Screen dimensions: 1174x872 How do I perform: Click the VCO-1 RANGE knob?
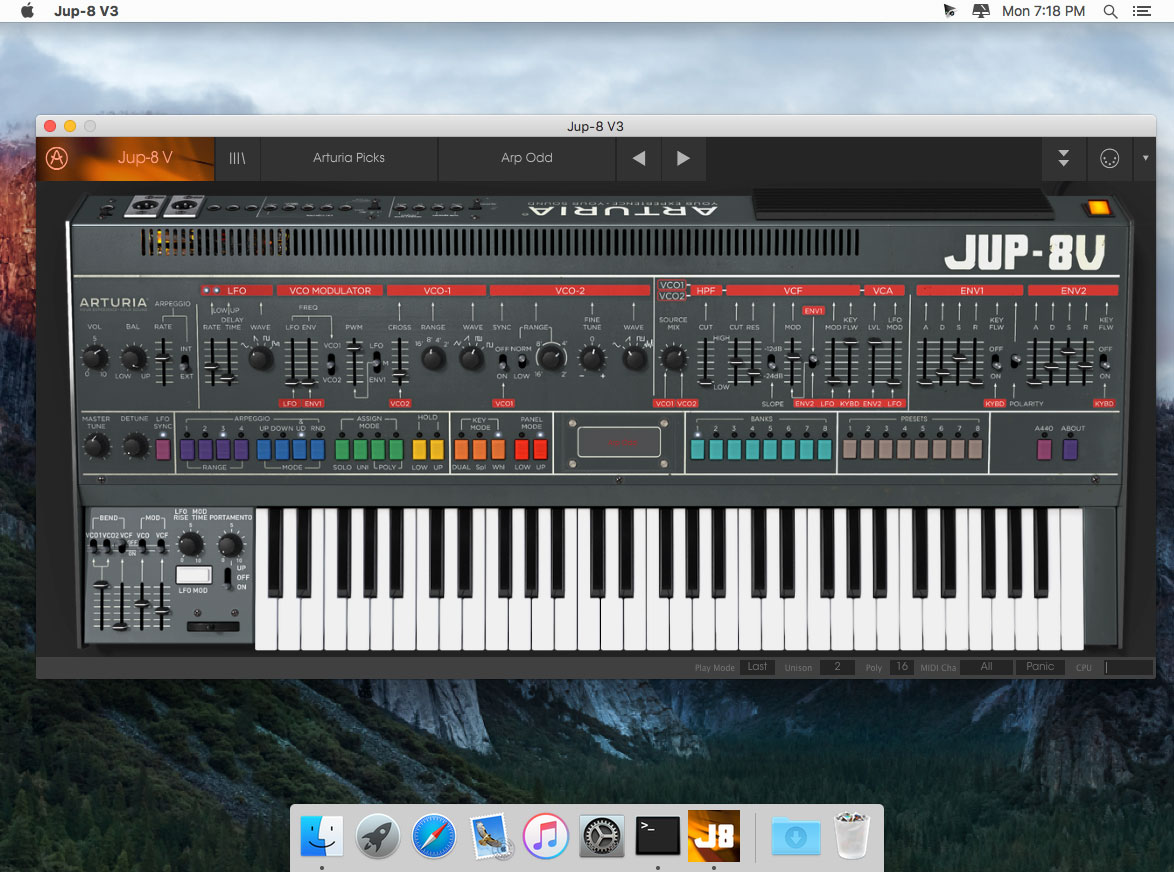[x=433, y=359]
